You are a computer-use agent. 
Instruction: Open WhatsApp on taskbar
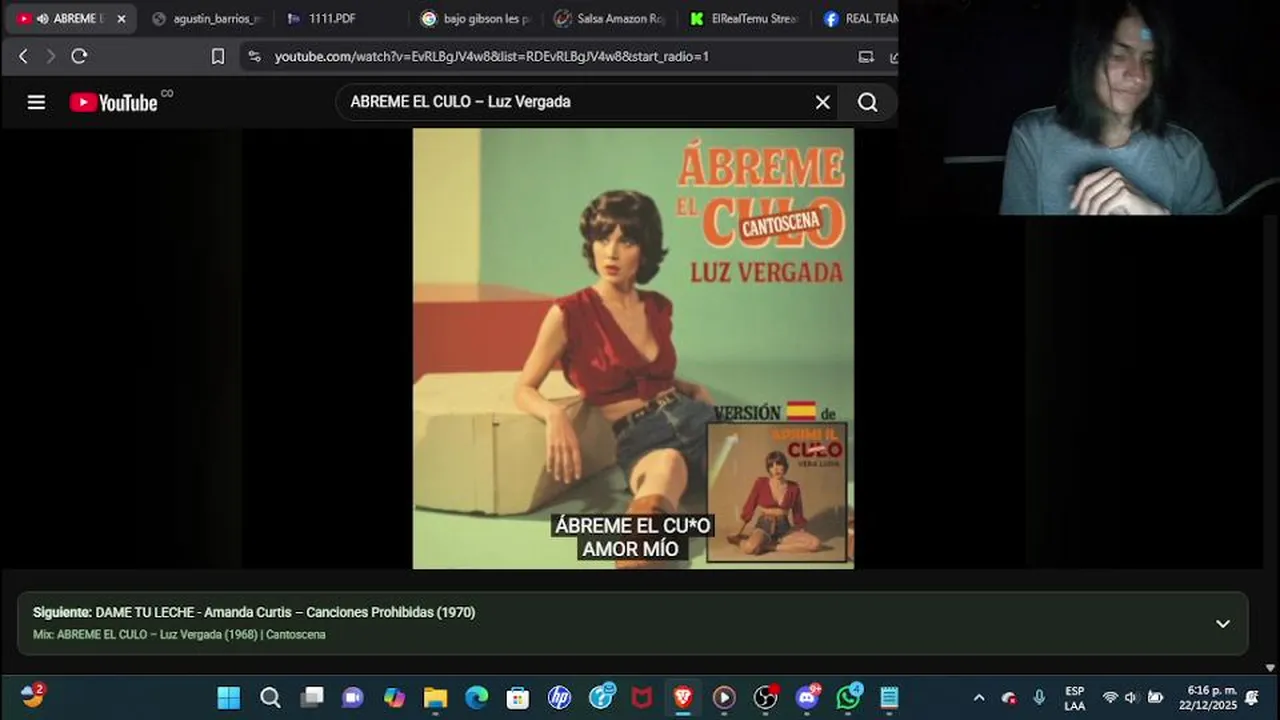click(x=849, y=697)
